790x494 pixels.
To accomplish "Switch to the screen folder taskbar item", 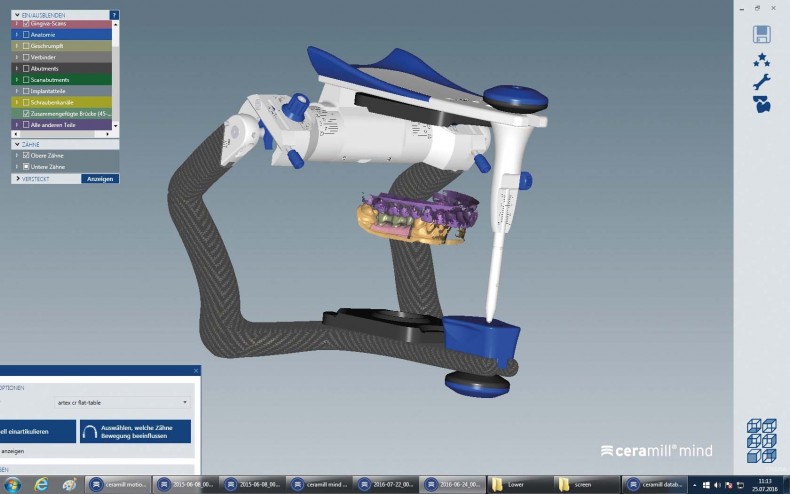I will pyautogui.click(x=585, y=485).
